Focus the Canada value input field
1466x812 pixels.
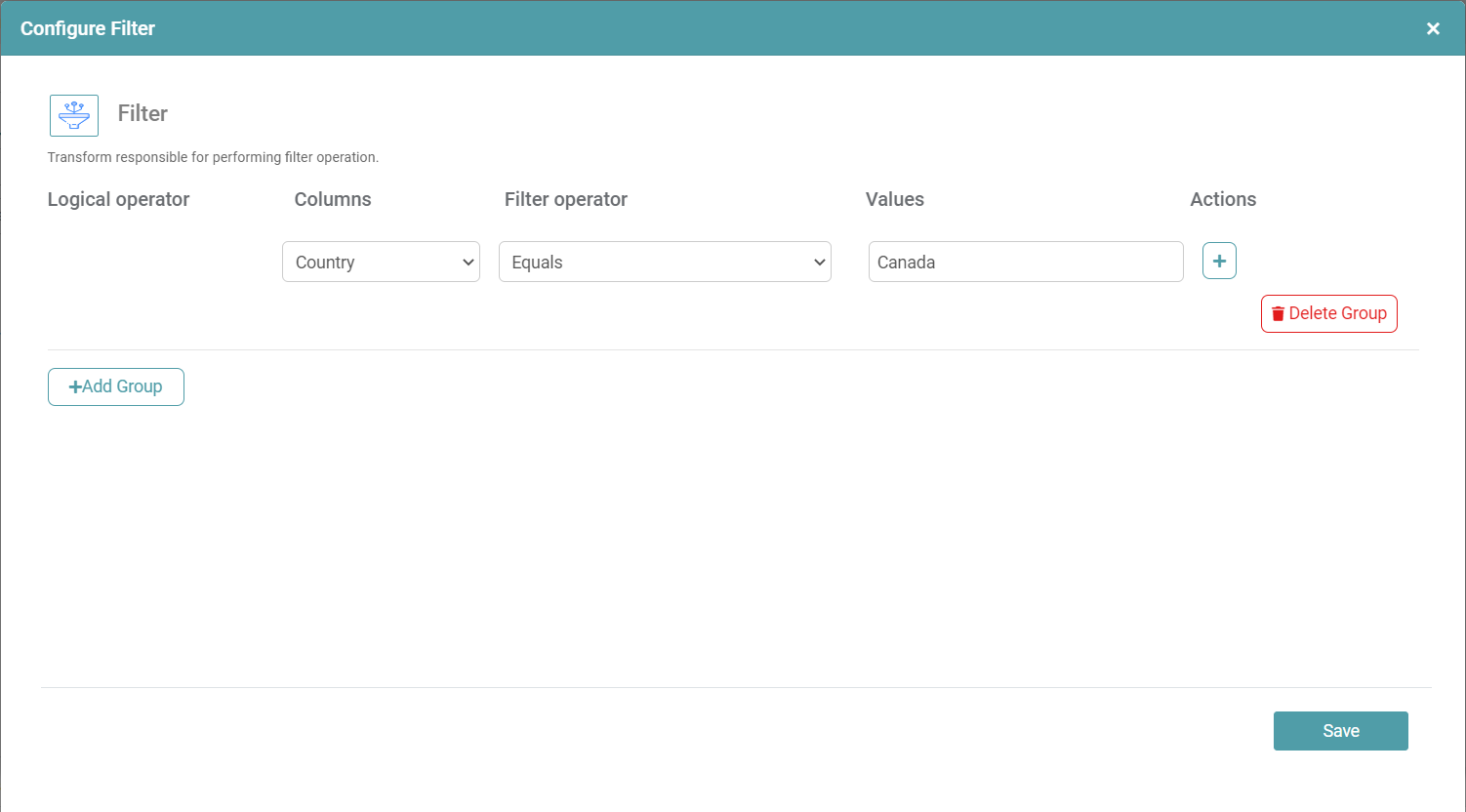(x=1025, y=262)
